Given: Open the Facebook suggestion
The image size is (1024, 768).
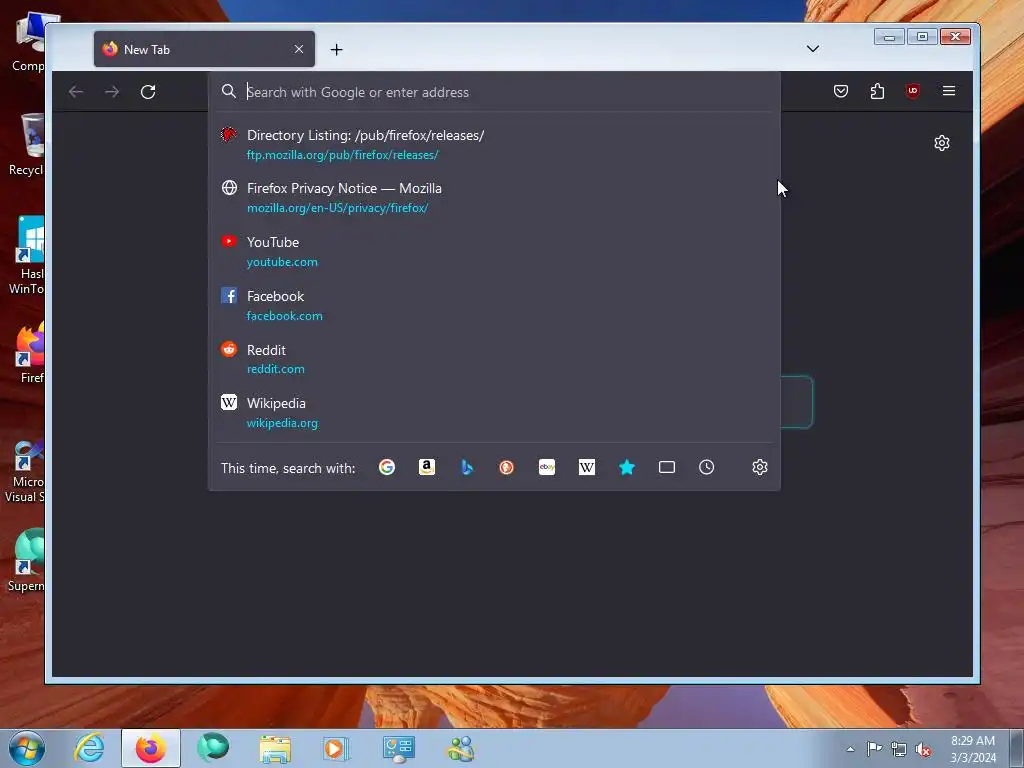Looking at the screenshot, I should tap(494, 305).
